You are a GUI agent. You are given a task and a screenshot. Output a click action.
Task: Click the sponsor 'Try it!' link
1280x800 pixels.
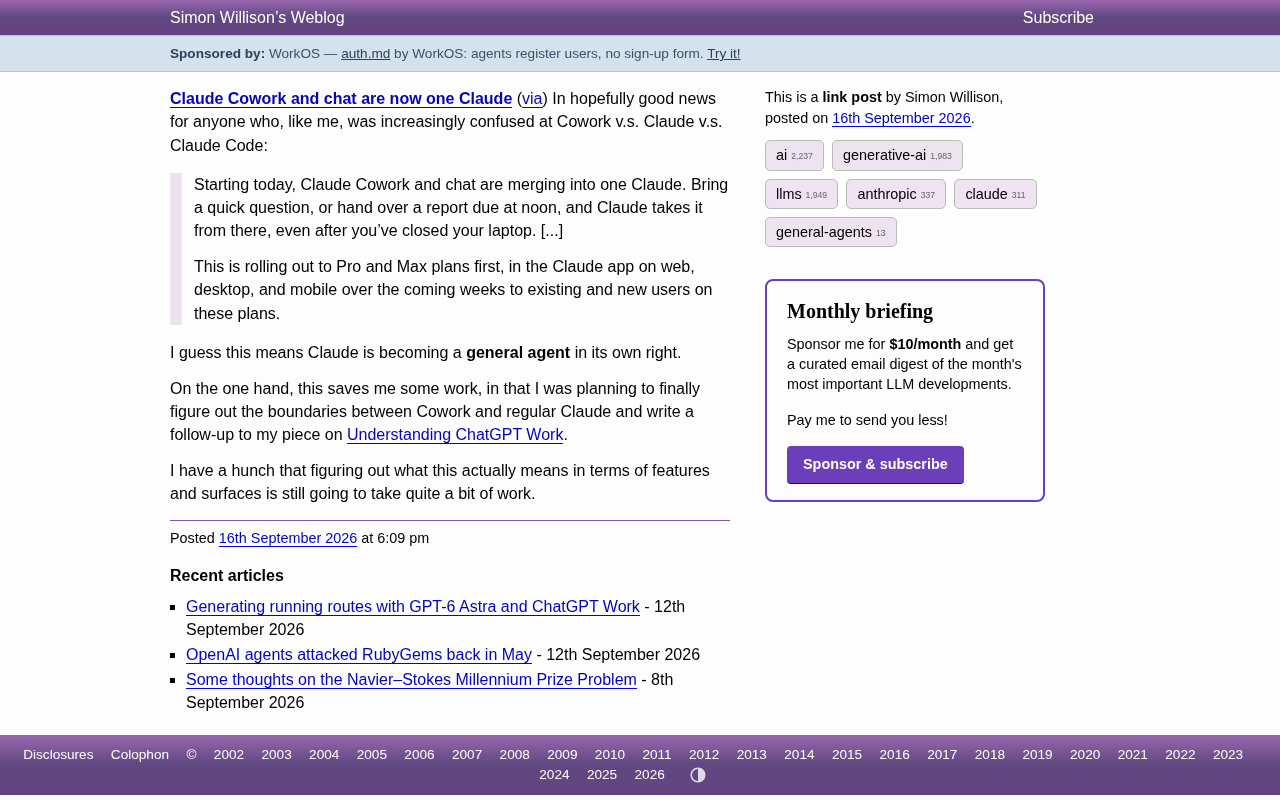(x=724, y=54)
